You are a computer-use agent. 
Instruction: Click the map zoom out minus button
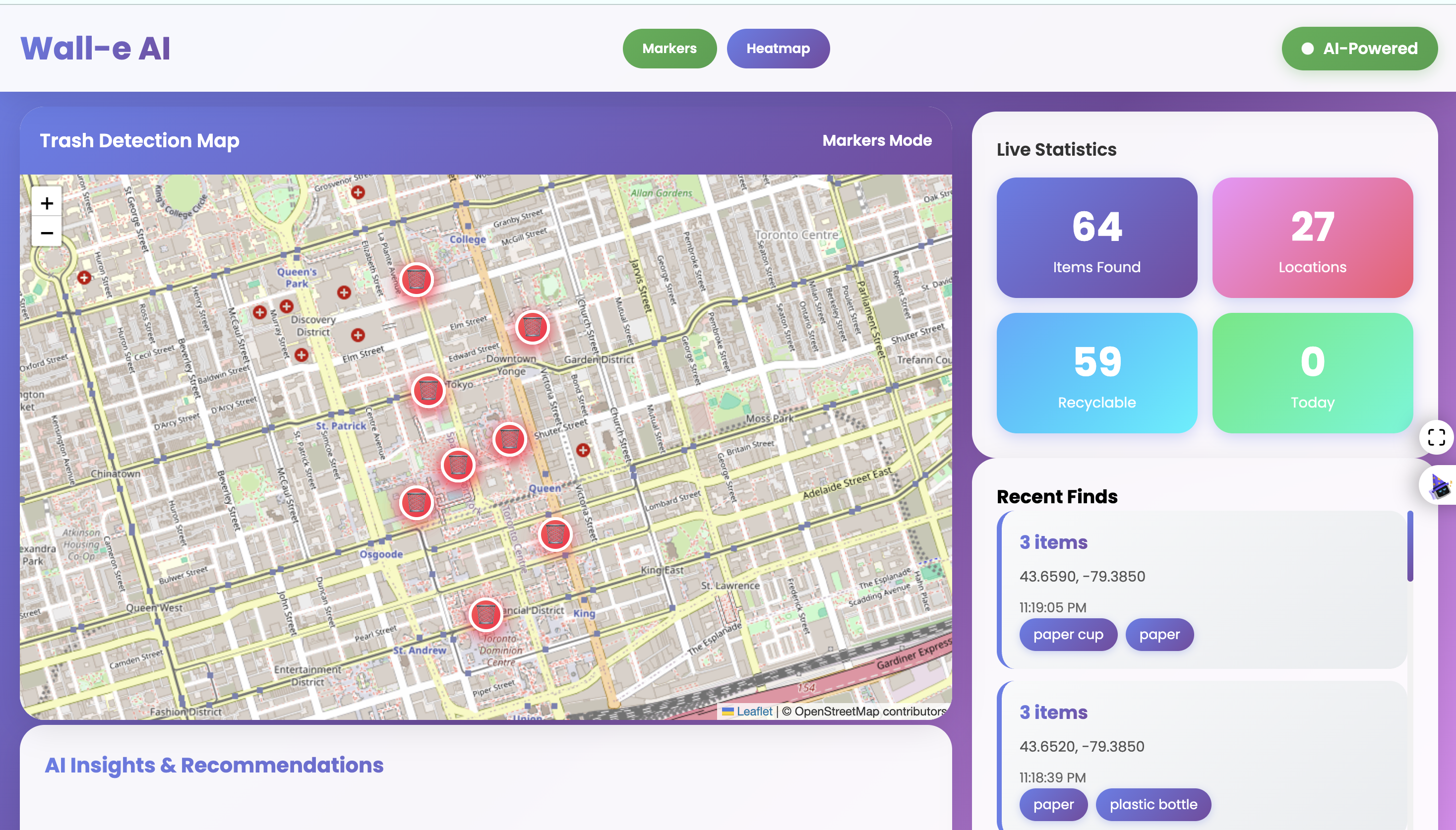click(47, 233)
